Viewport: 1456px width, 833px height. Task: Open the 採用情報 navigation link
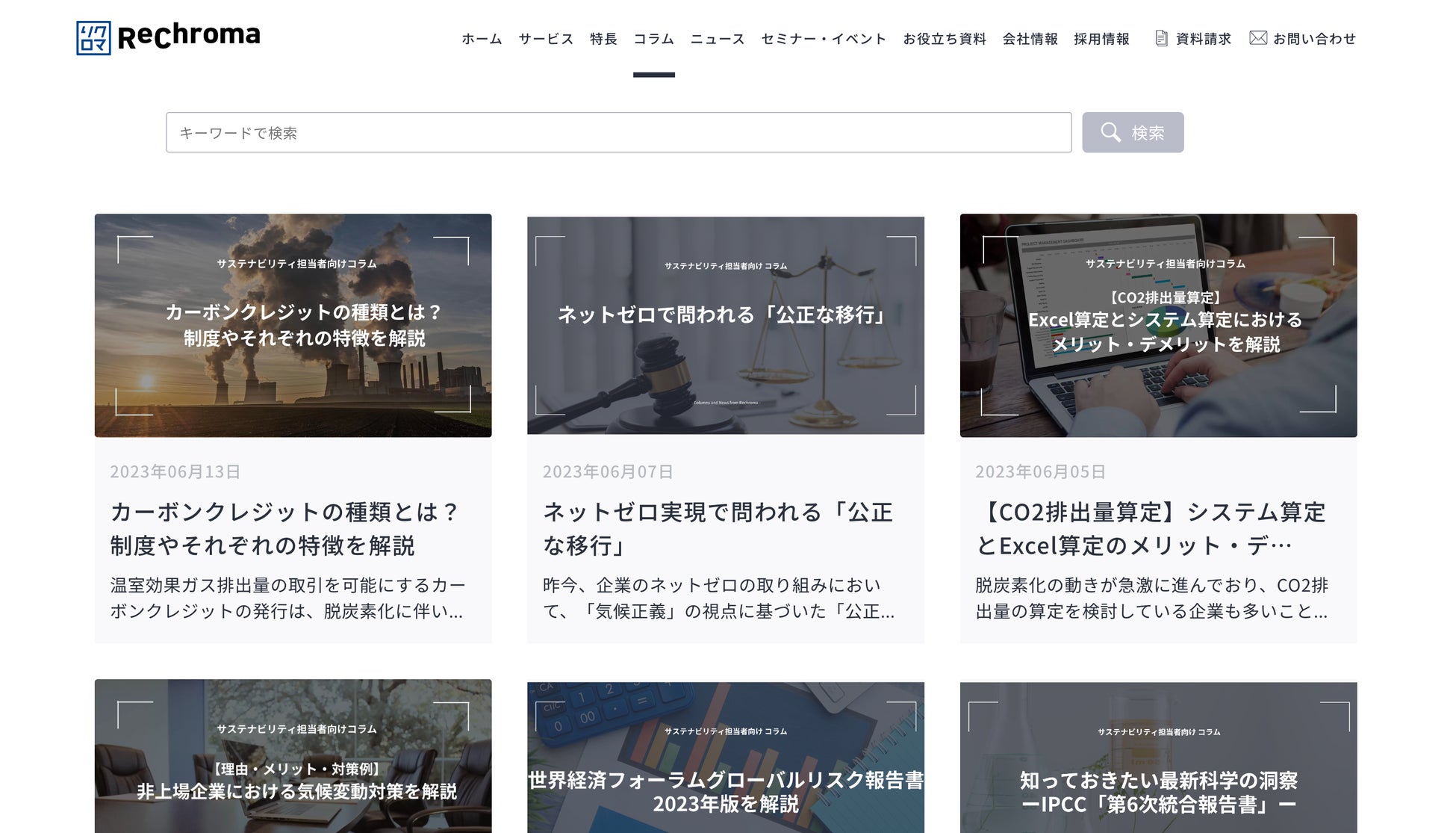1101,39
